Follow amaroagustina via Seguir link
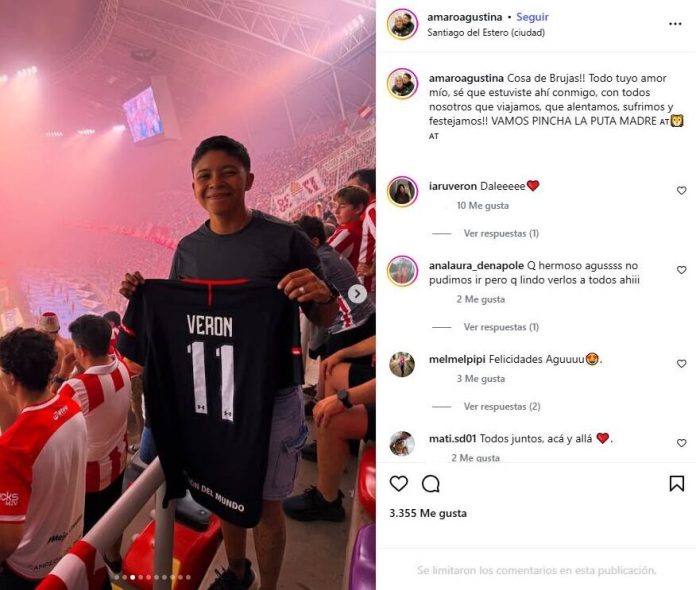This screenshot has height=590, width=696. pos(532,17)
